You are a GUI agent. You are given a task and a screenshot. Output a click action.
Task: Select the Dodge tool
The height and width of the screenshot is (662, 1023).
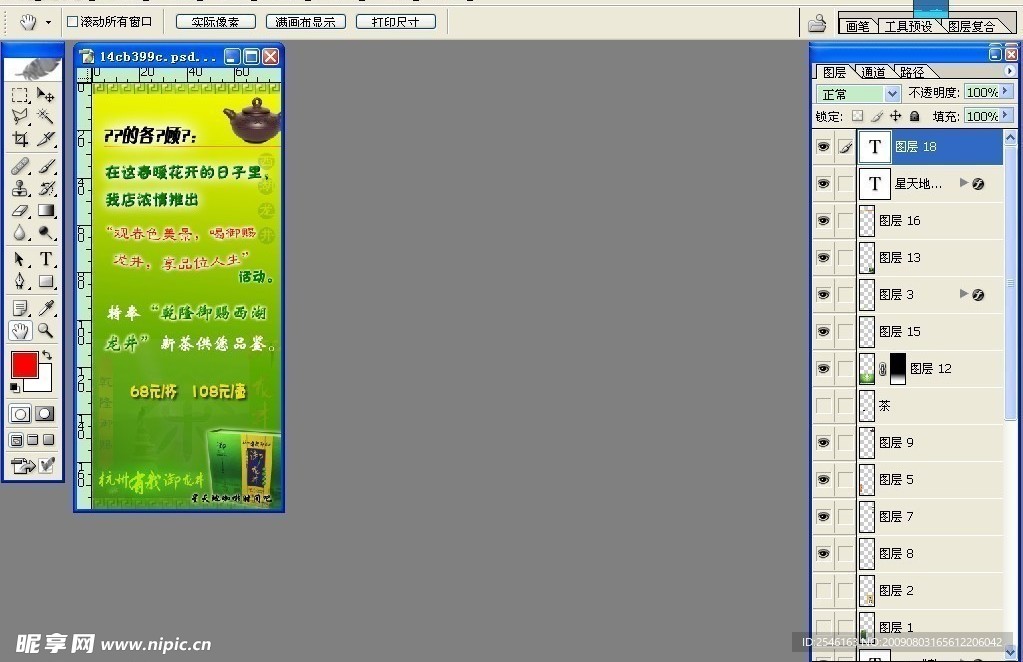tap(46, 232)
